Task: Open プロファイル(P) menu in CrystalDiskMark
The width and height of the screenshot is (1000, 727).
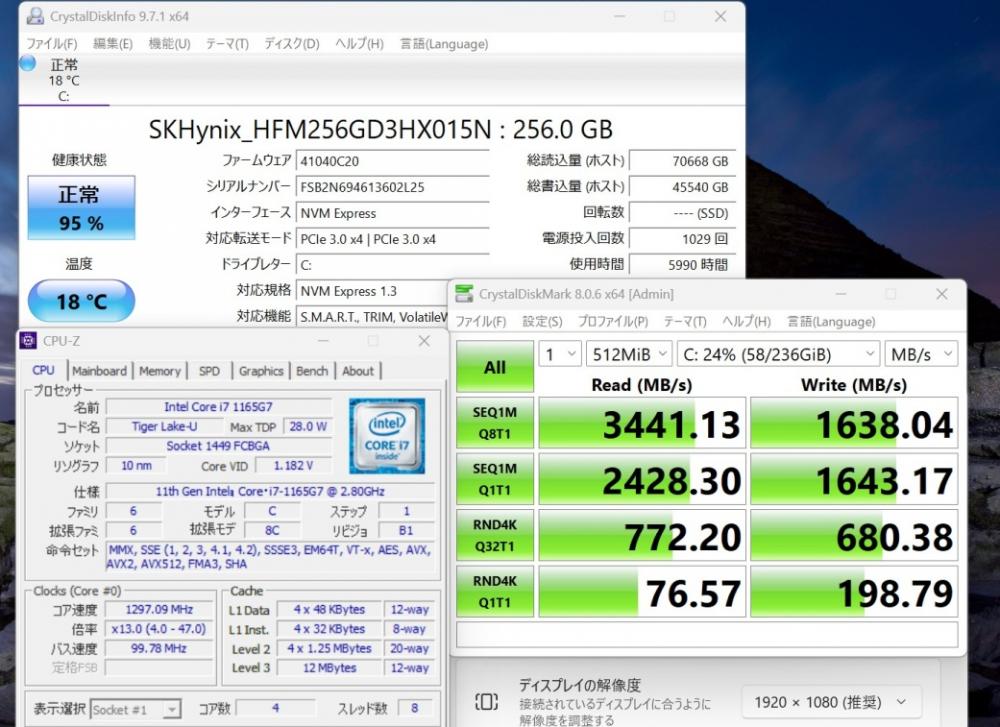Action: coord(613,321)
